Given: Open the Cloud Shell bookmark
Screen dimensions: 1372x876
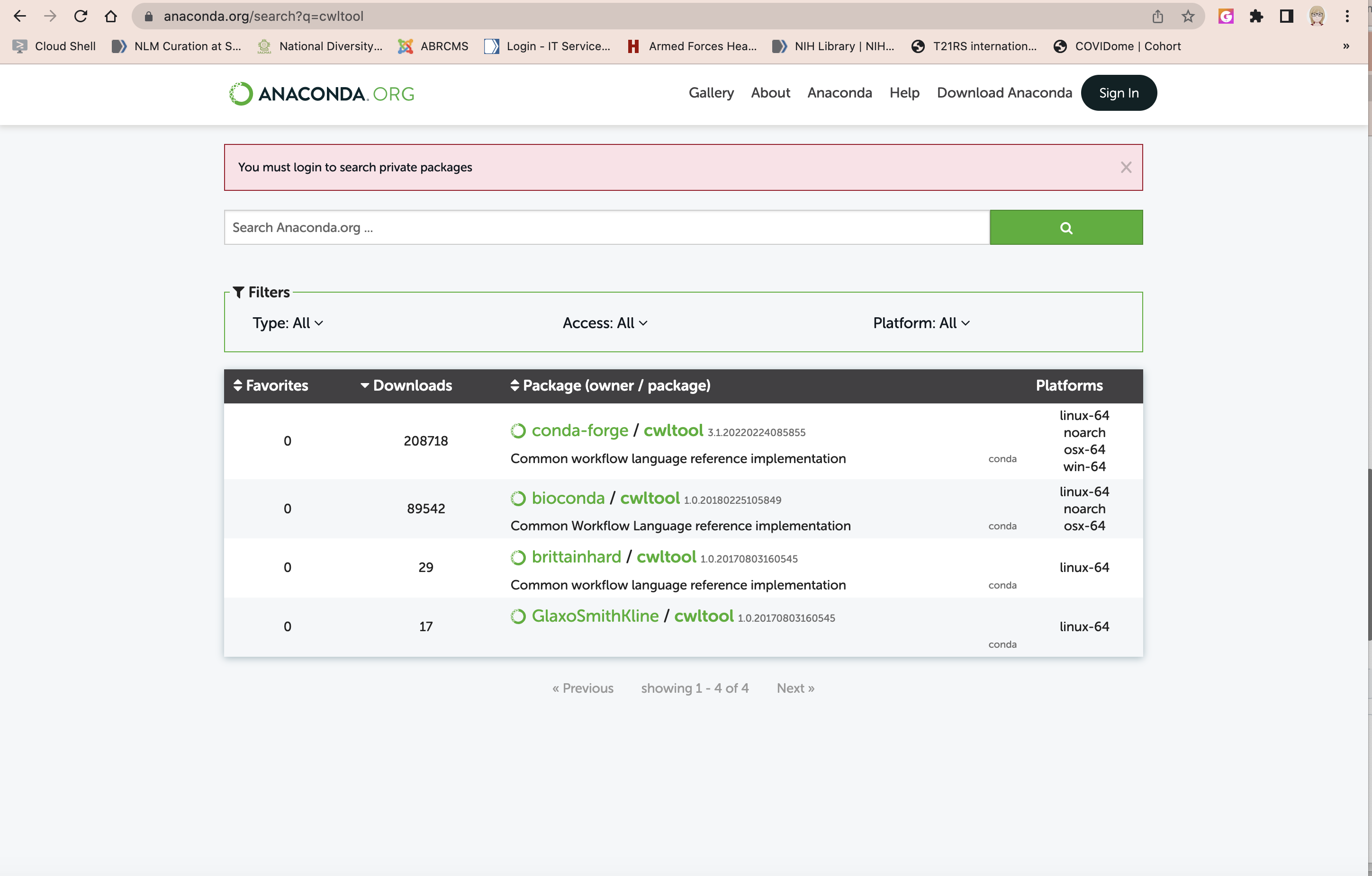Looking at the screenshot, I should (x=54, y=46).
